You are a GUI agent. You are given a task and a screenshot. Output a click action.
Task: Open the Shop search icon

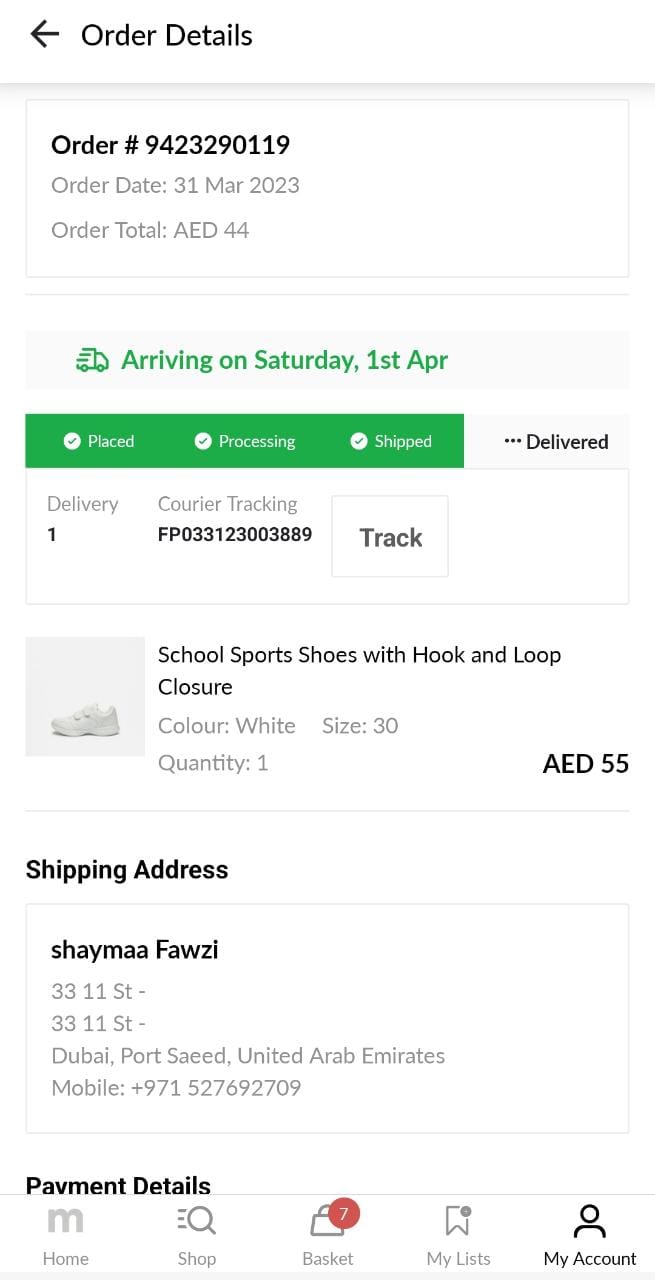pos(196,1221)
